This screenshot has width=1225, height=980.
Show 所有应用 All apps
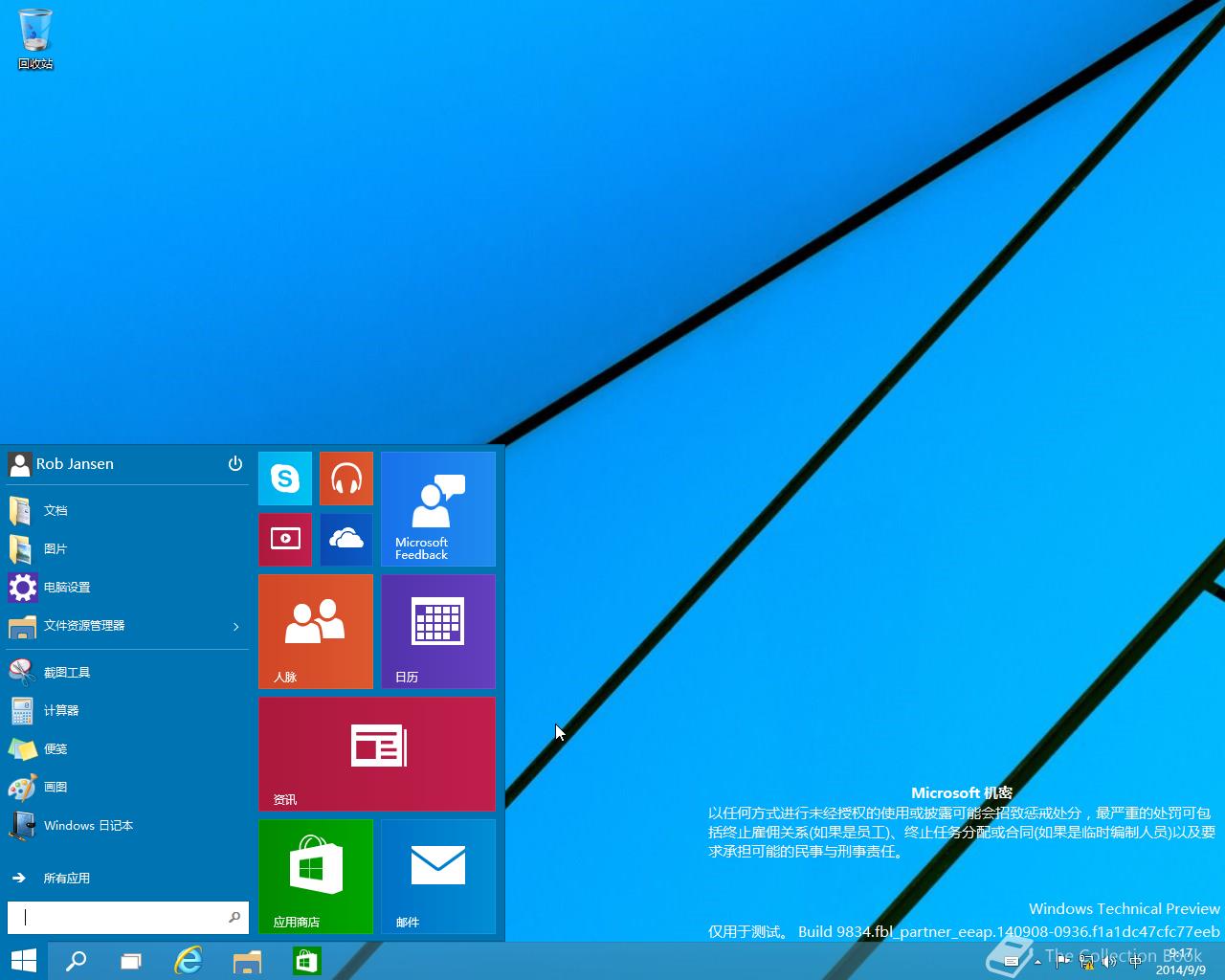128,878
